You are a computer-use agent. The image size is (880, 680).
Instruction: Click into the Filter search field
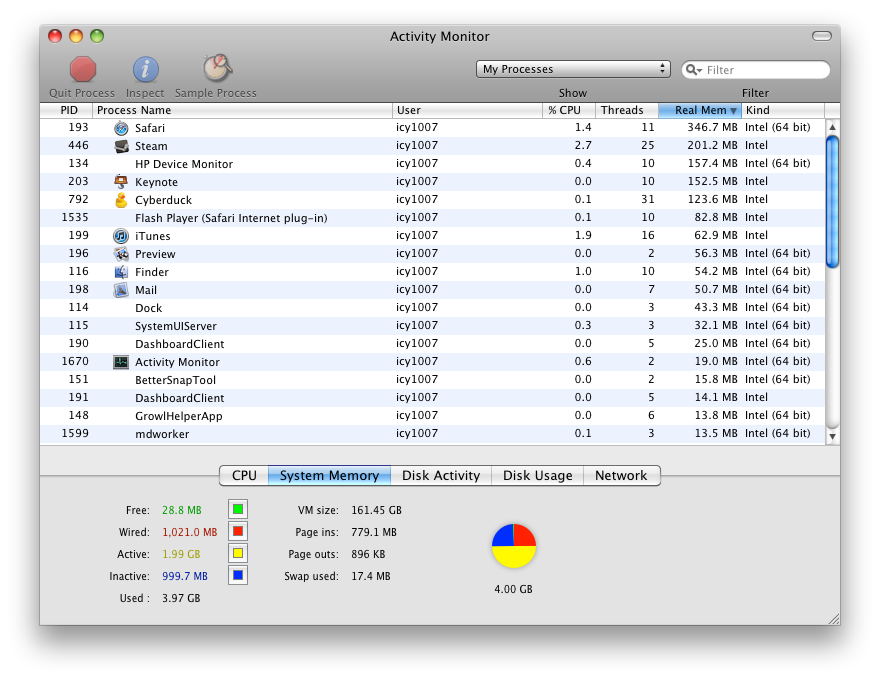756,70
